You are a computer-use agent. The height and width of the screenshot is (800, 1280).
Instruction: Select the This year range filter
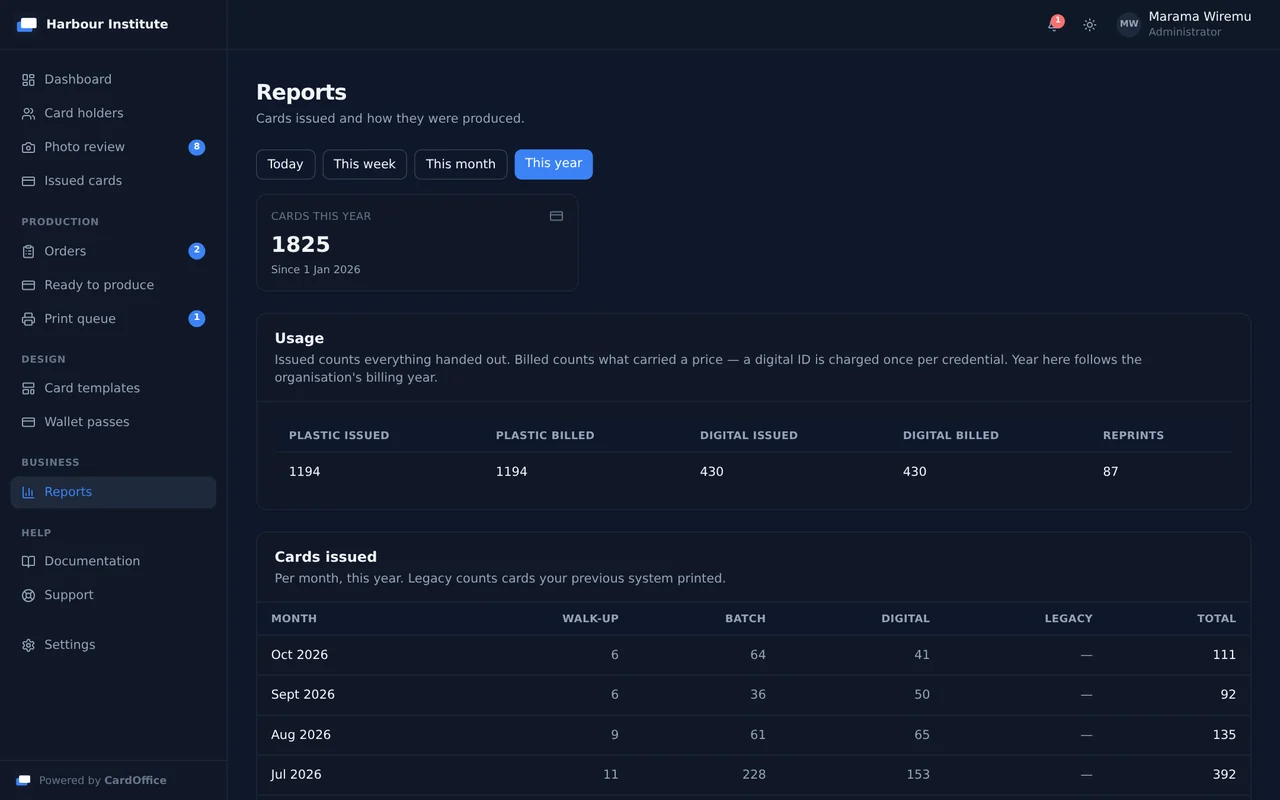pyautogui.click(x=553, y=164)
